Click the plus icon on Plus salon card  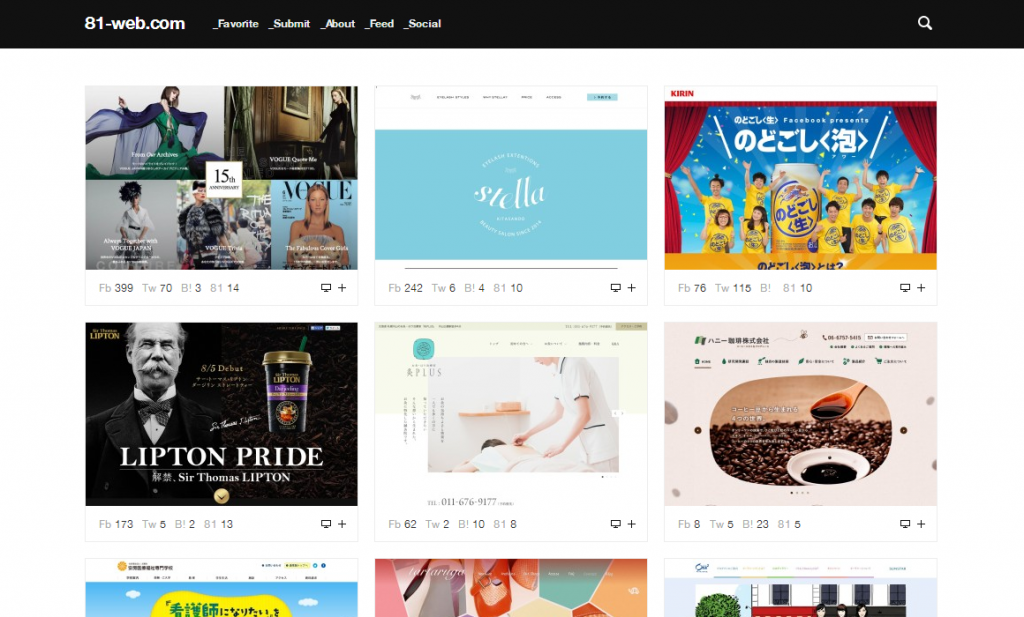632,524
